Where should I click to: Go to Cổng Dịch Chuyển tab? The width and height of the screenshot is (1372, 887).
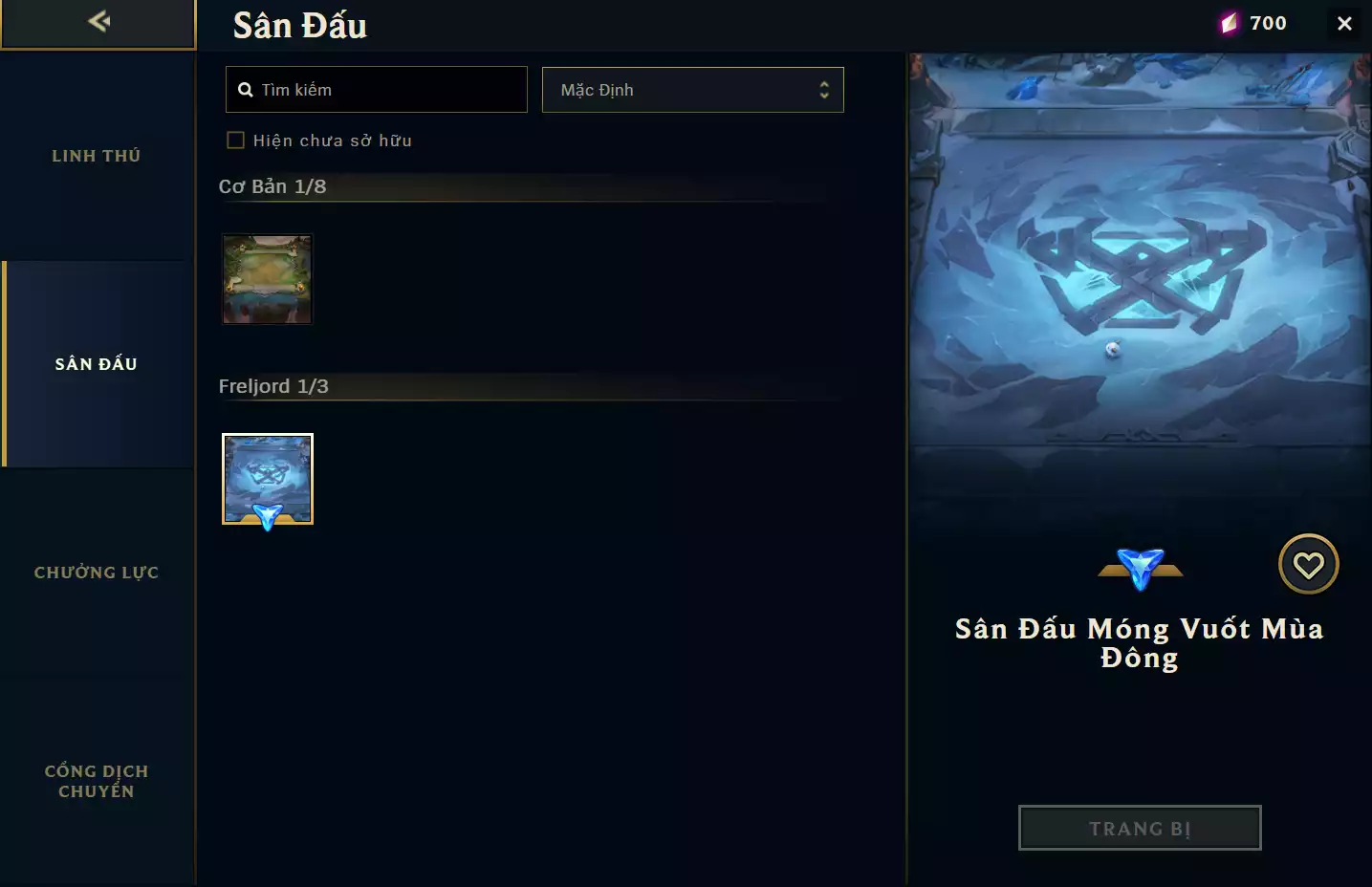click(x=97, y=781)
